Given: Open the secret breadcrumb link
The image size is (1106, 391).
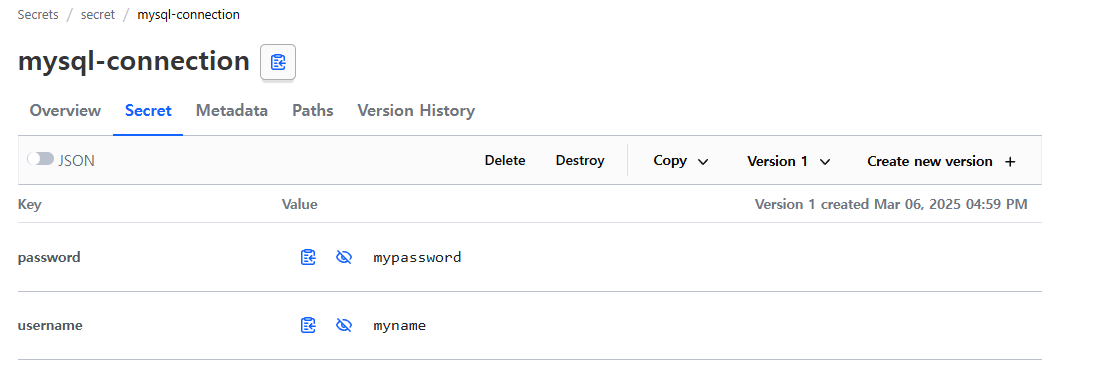Looking at the screenshot, I should coord(98,14).
